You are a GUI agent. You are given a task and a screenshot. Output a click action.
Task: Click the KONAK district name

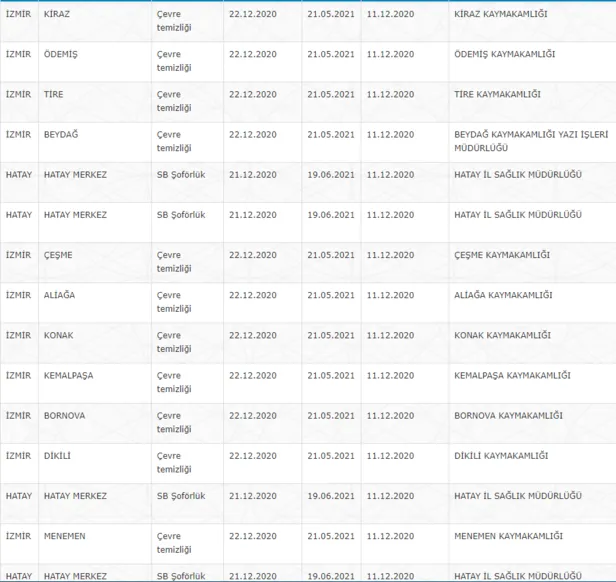click(58, 335)
